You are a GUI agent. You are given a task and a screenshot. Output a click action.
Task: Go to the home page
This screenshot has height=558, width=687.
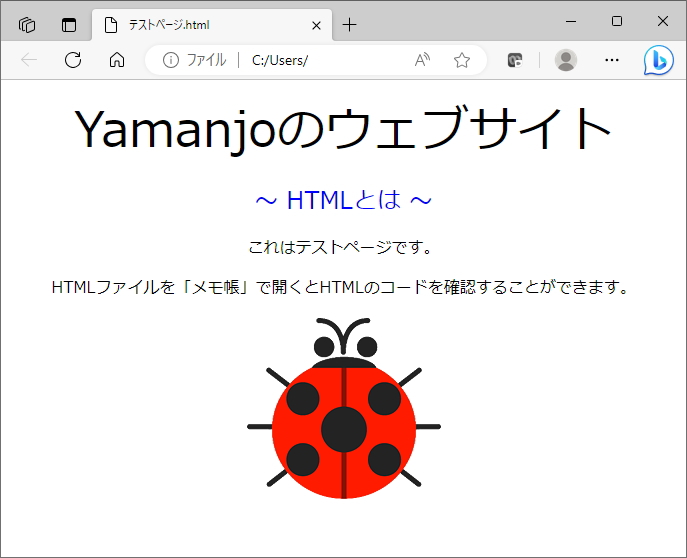(x=117, y=60)
